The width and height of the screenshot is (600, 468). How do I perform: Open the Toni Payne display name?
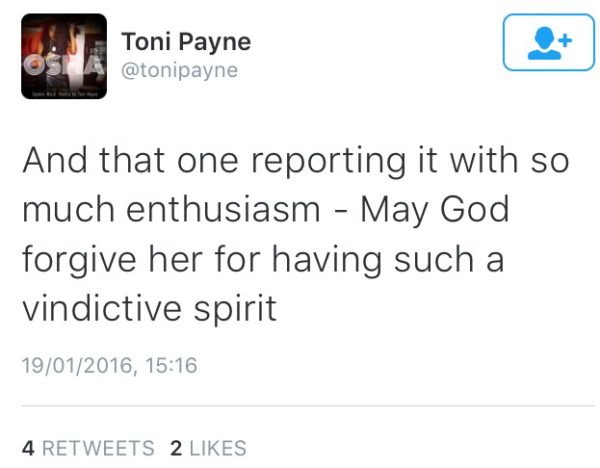point(186,42)
